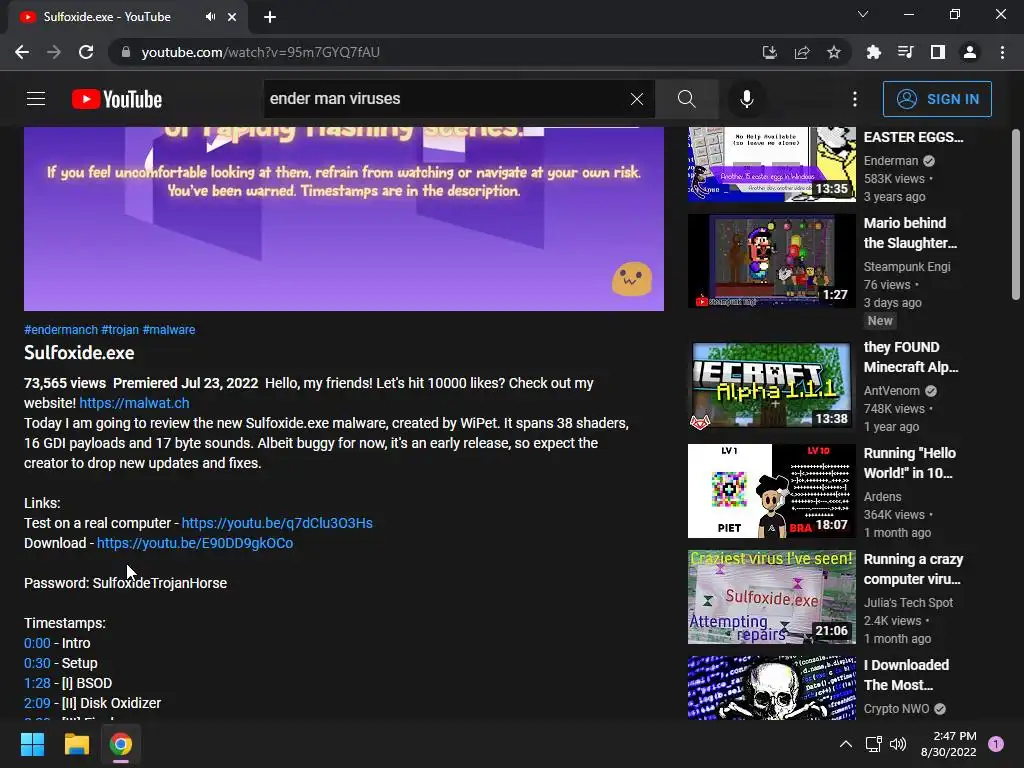The image size is (1024, 768).
Task: Go forward in browser history
Action: pos(54,52)
